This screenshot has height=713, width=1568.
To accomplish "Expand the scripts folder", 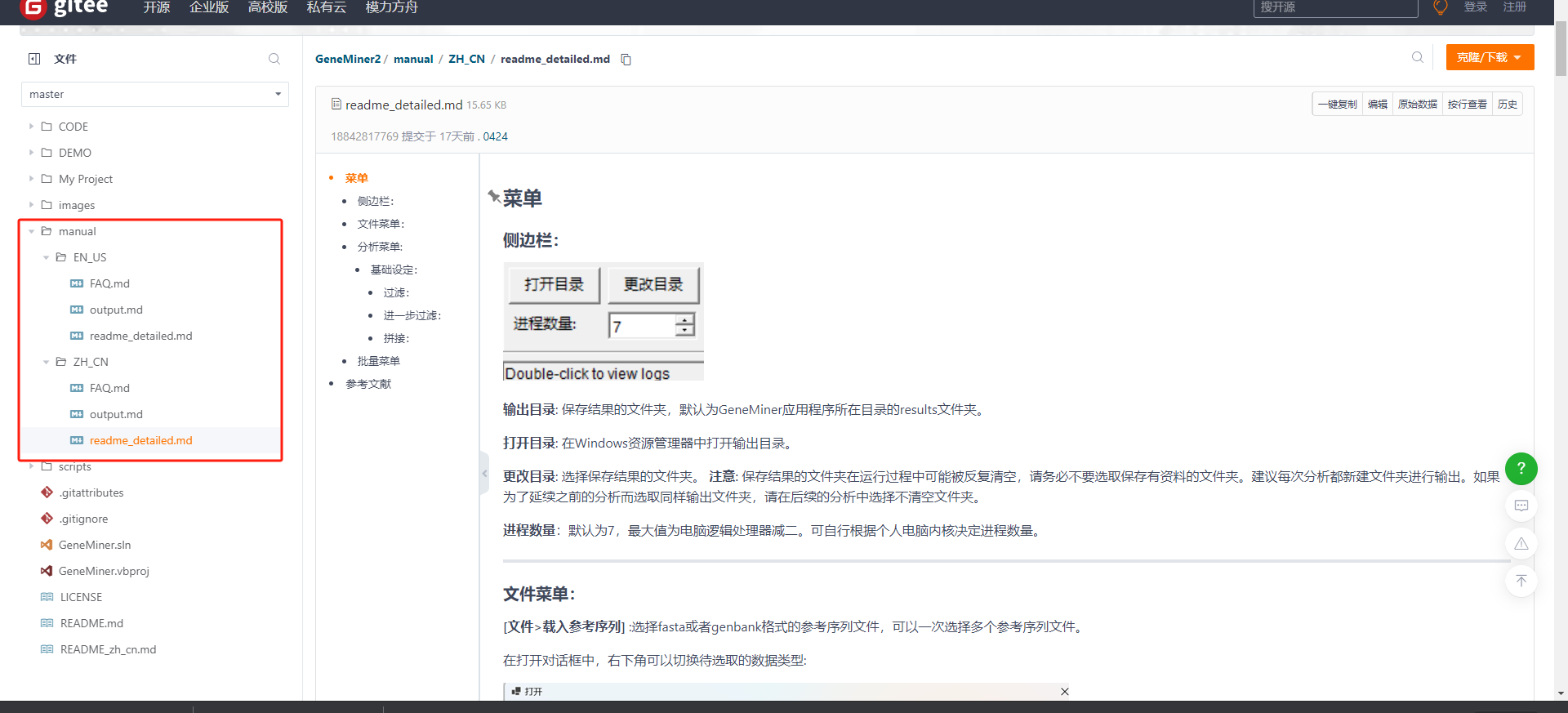I will click(31, 466).
